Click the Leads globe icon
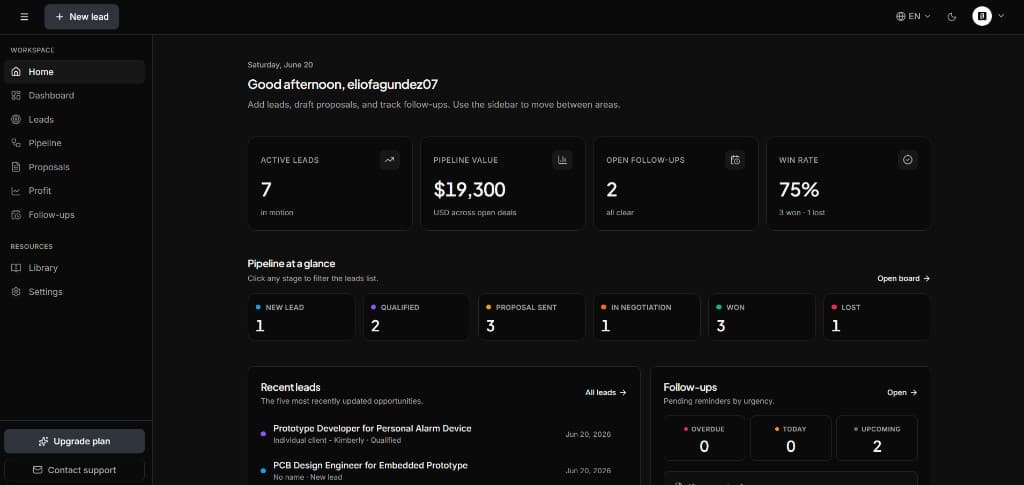Image resolution: width=1024 pixels, height=485 pixels. pos(16,119)
